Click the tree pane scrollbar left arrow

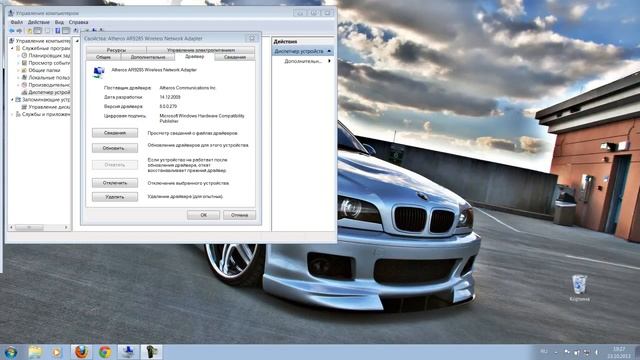(x=11, y=227)
